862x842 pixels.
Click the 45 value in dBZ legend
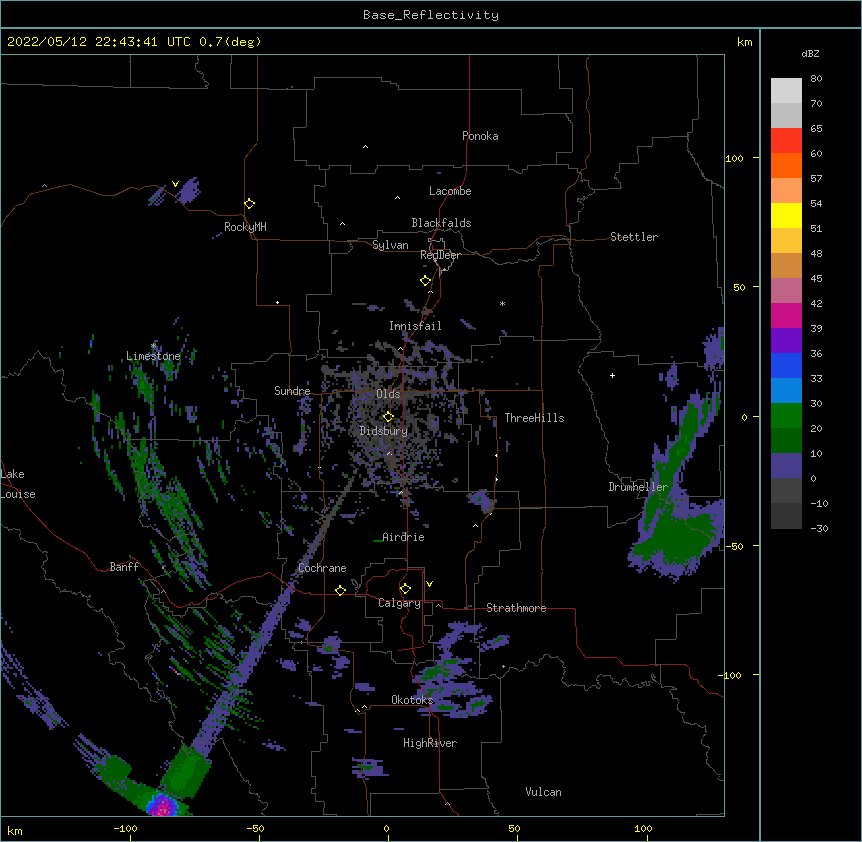pyautogui.click(x=816, y=278)
